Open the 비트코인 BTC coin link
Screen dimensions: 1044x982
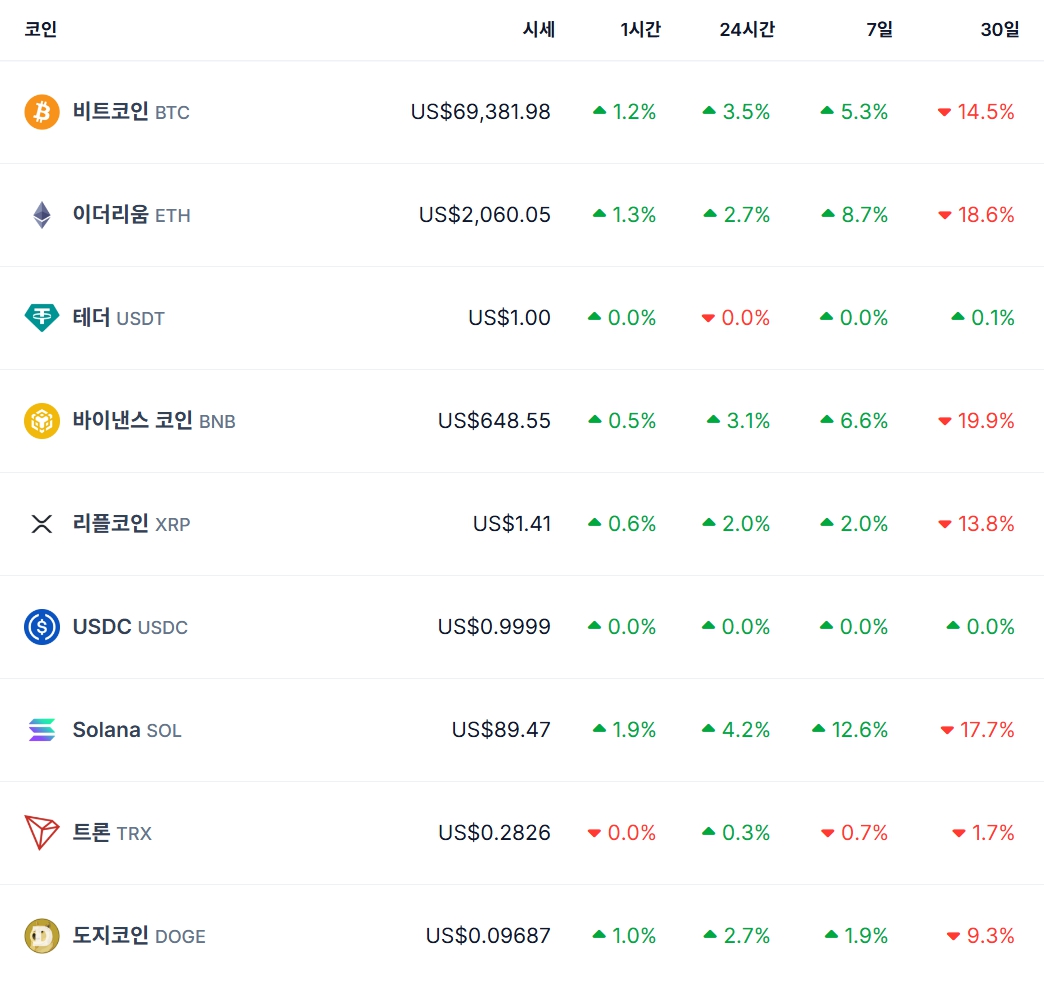click(131, 111)
